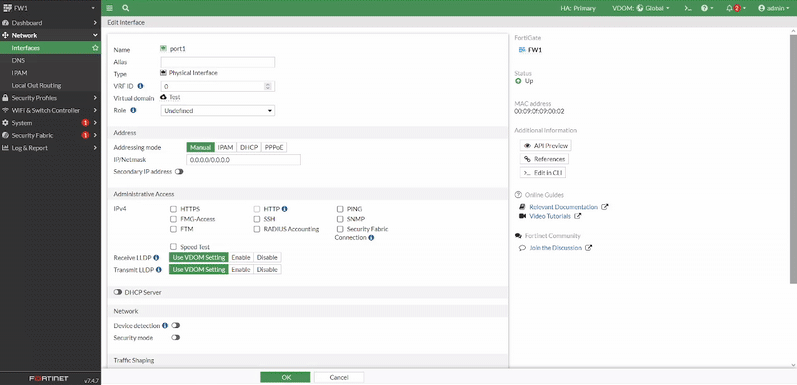Screen dimensions: 797x385
Task: Click the Fortinet logo in the sidebar footer
Action: click(x=48, y=379)
